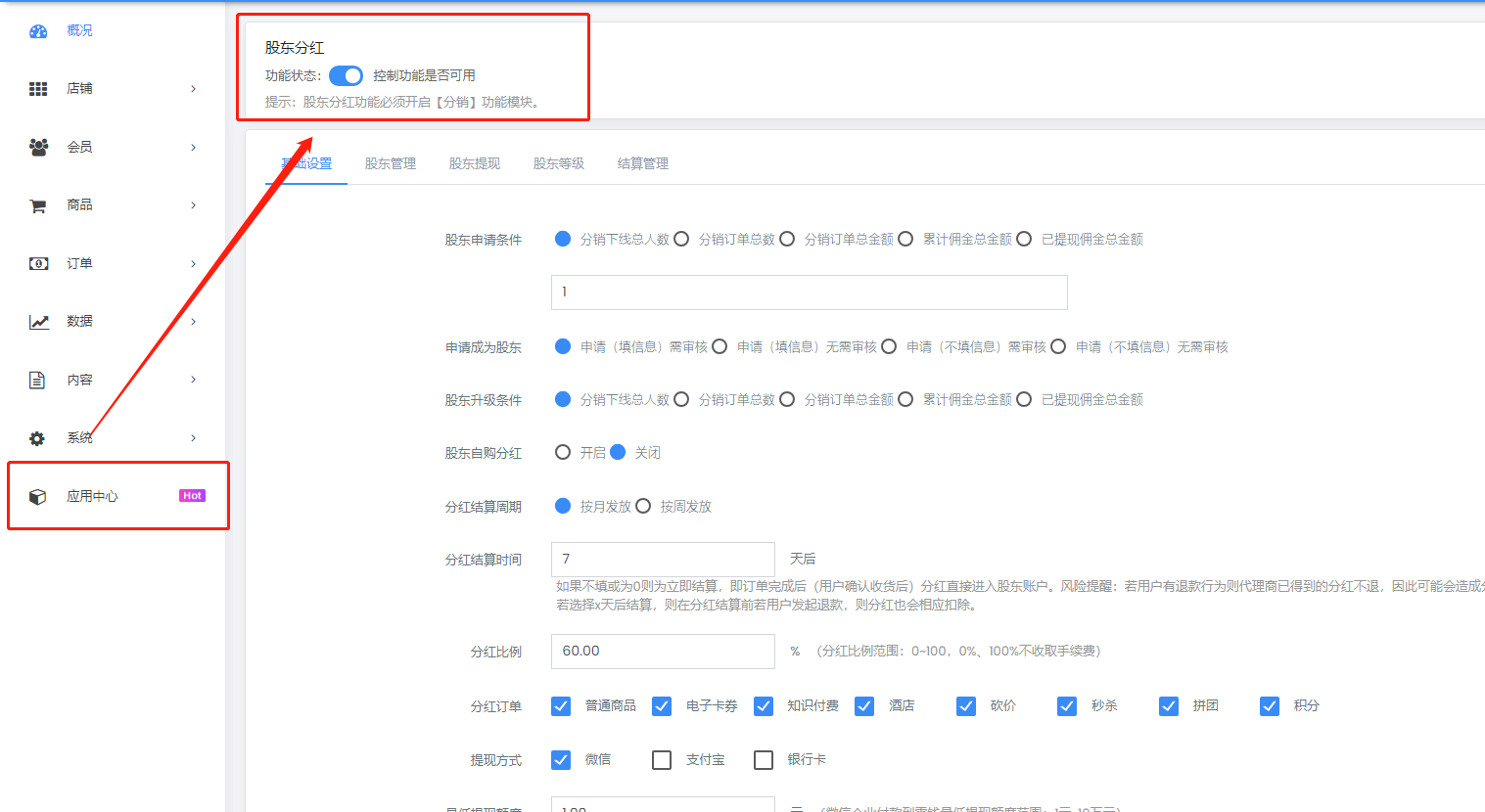
Task: Choose 按月发放 settlement cycle
Action: 563,506
